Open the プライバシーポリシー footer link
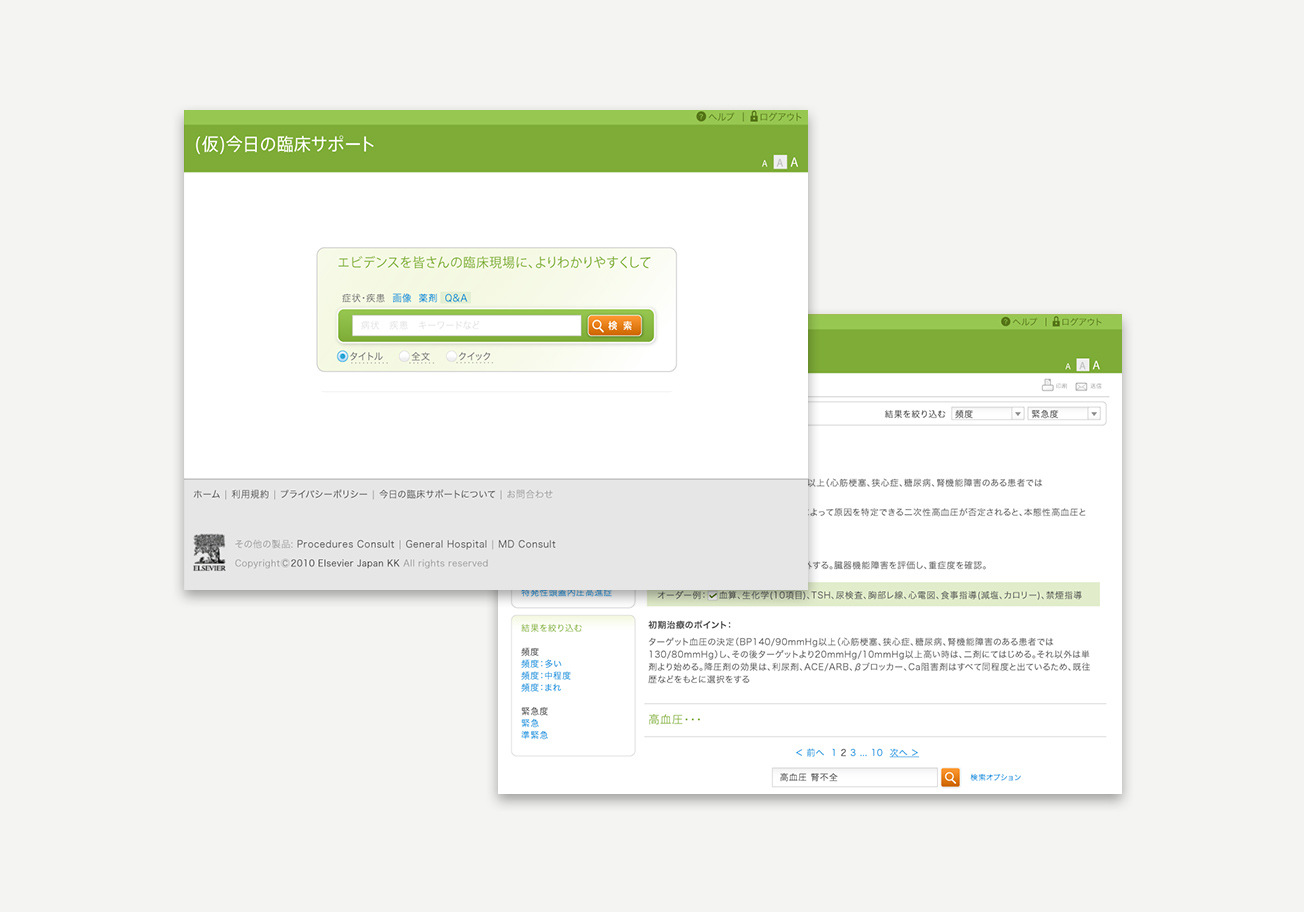 click(x=323, y=494)
